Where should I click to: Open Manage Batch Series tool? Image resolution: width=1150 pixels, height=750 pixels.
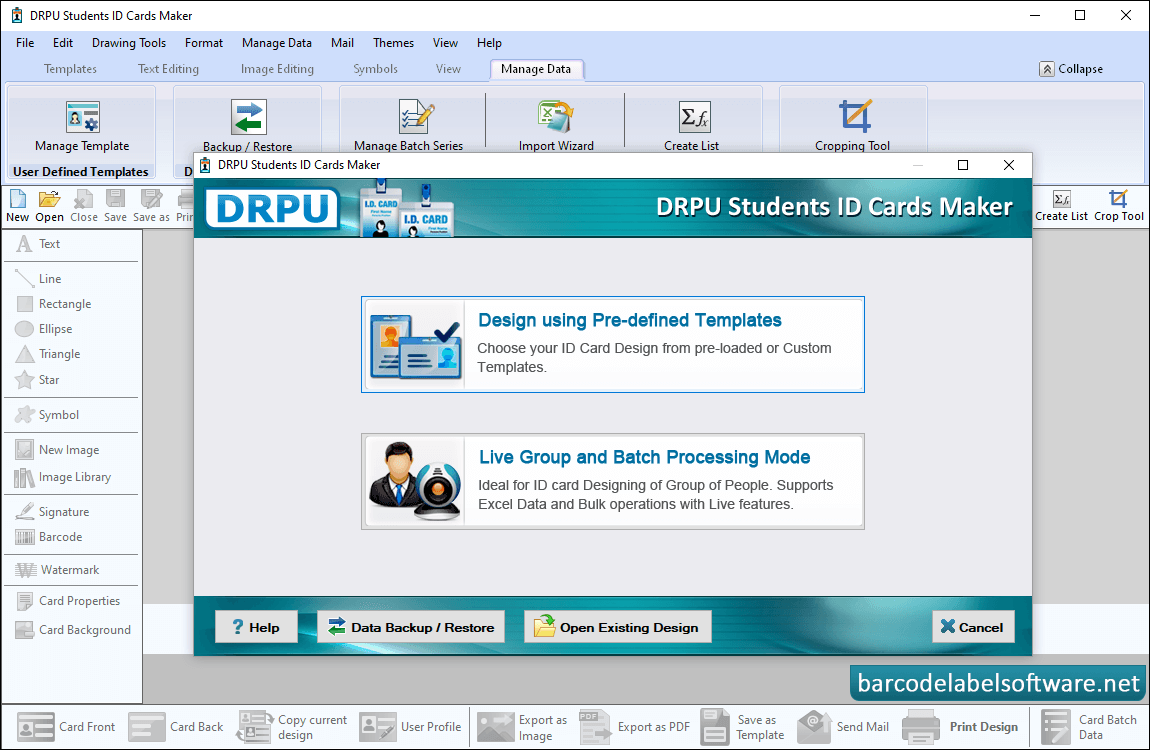(x=409, y=126)
